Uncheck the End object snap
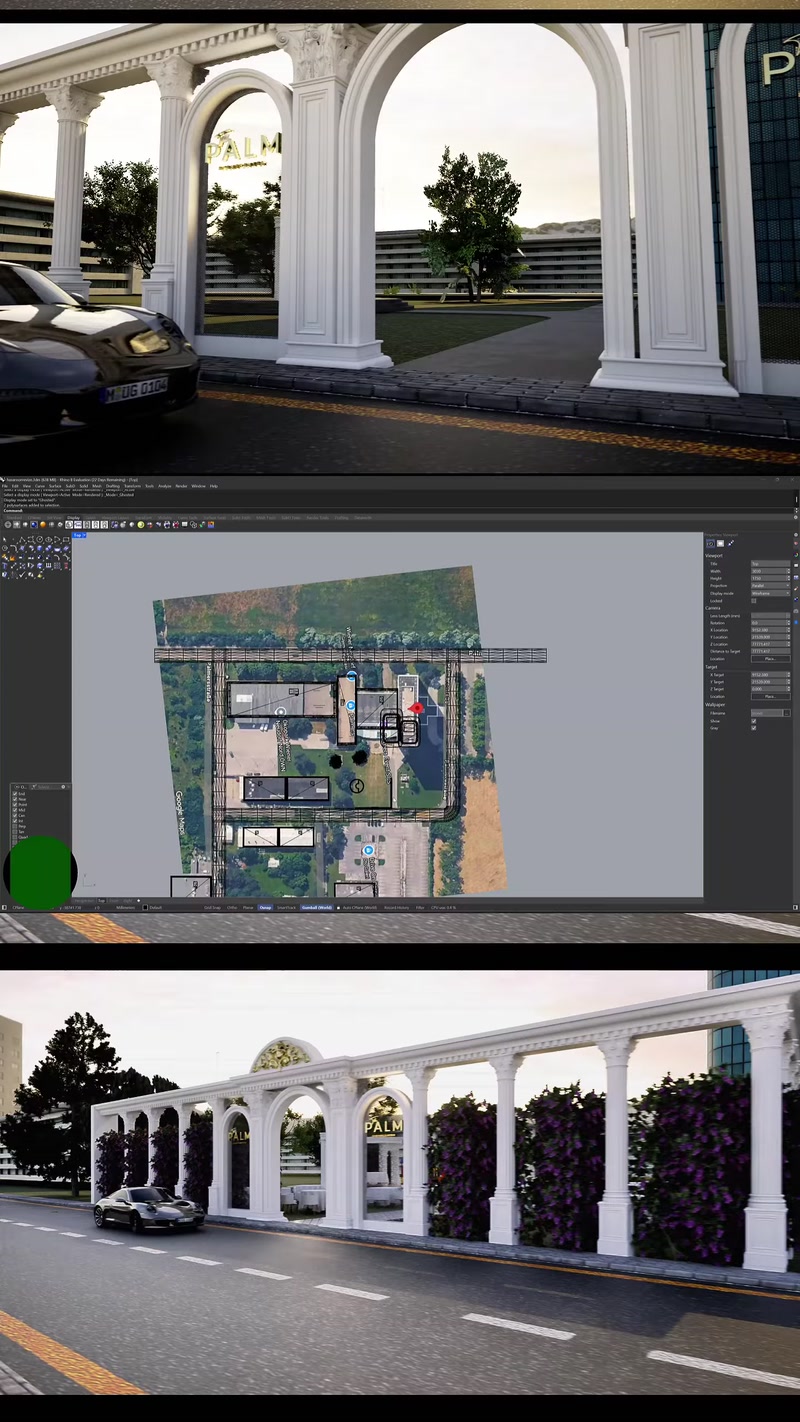800x1422 pixels. [x=15, y=794]
